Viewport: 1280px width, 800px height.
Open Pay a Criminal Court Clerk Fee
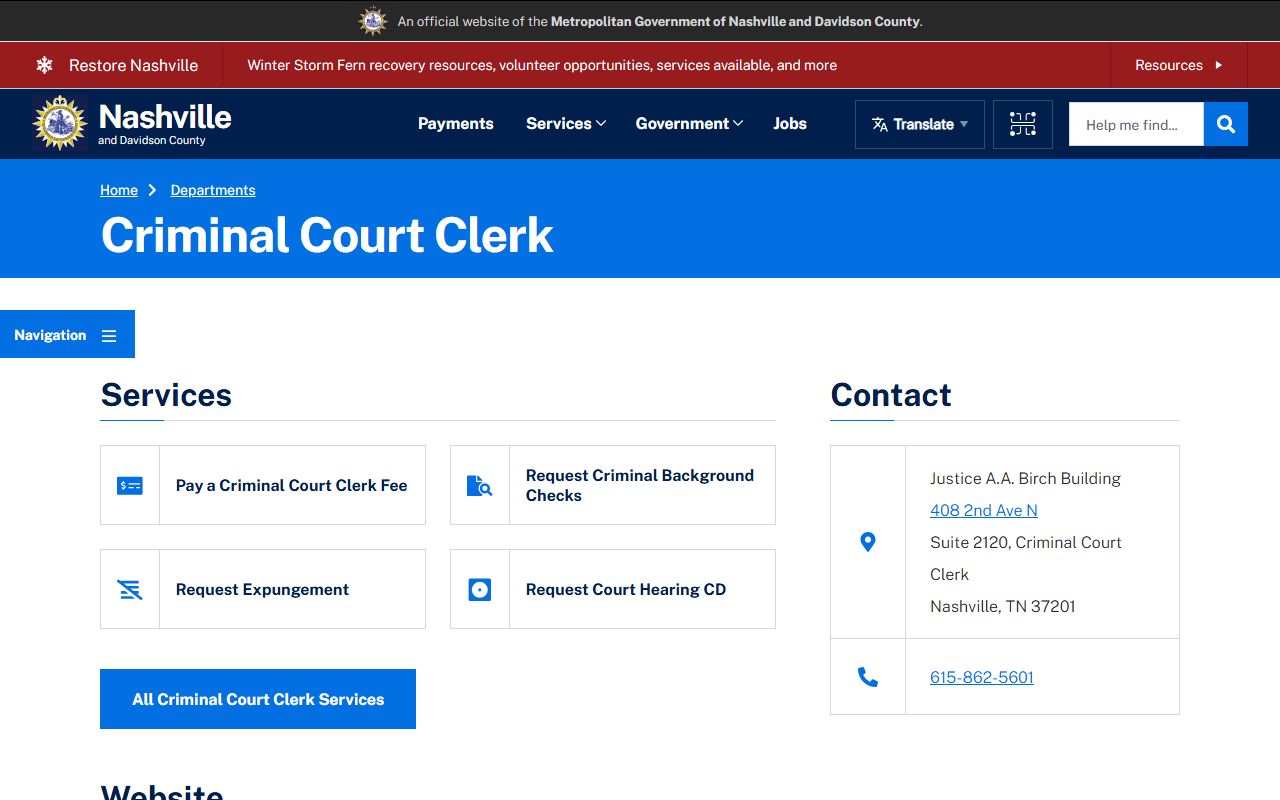263,485
